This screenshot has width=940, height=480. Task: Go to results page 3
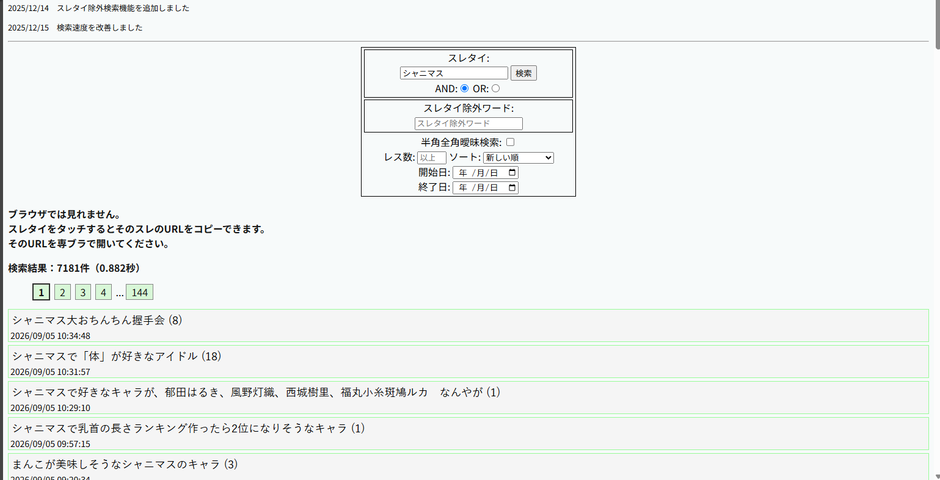click(83, 292)
